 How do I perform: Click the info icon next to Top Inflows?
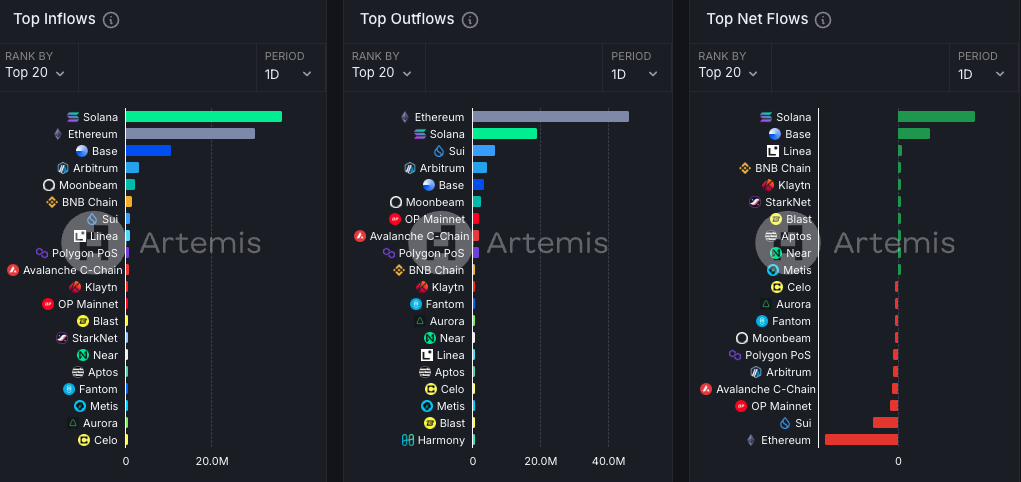111,20
